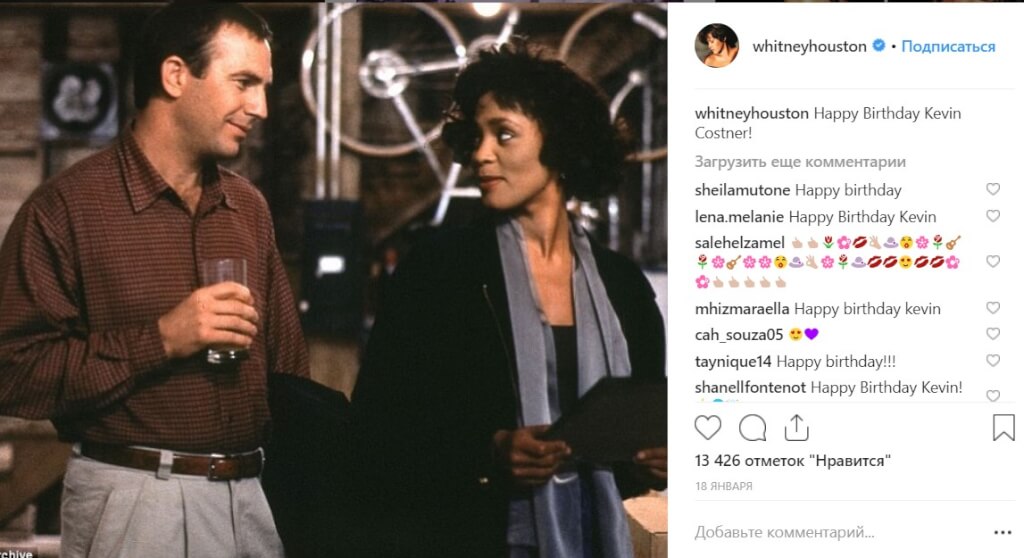Screen dimensions: 1024x558
Task: View the 13 426 likes list
Action: (x=793, y=461)
